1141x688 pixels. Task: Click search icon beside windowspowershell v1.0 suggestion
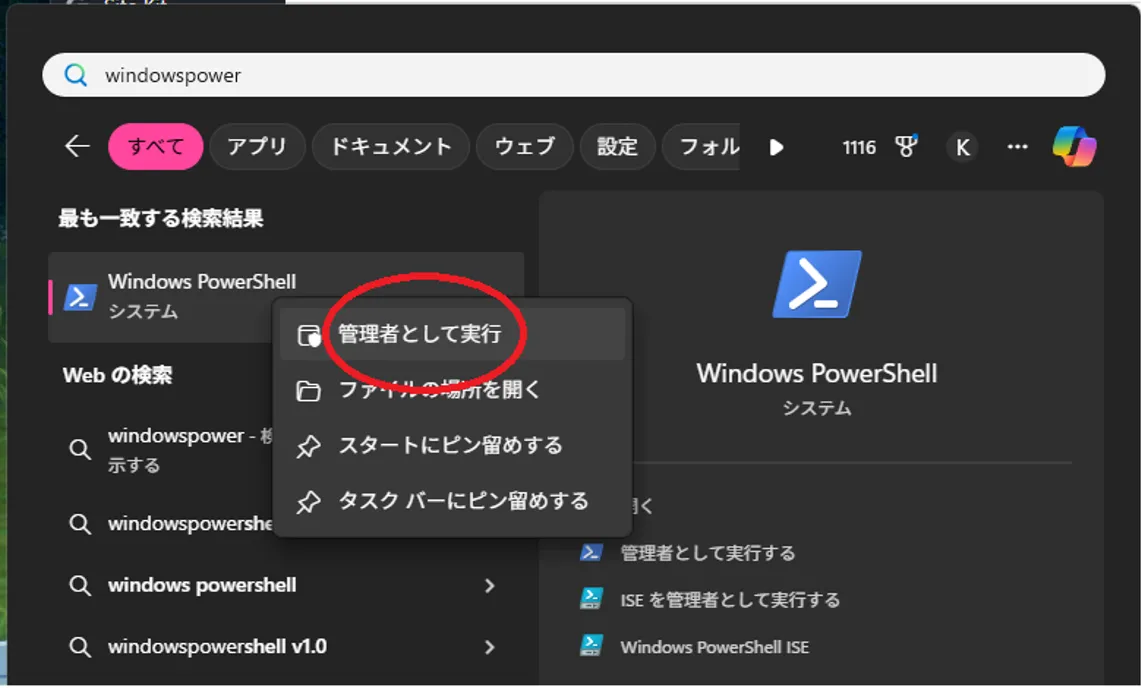tap(79, 647)
